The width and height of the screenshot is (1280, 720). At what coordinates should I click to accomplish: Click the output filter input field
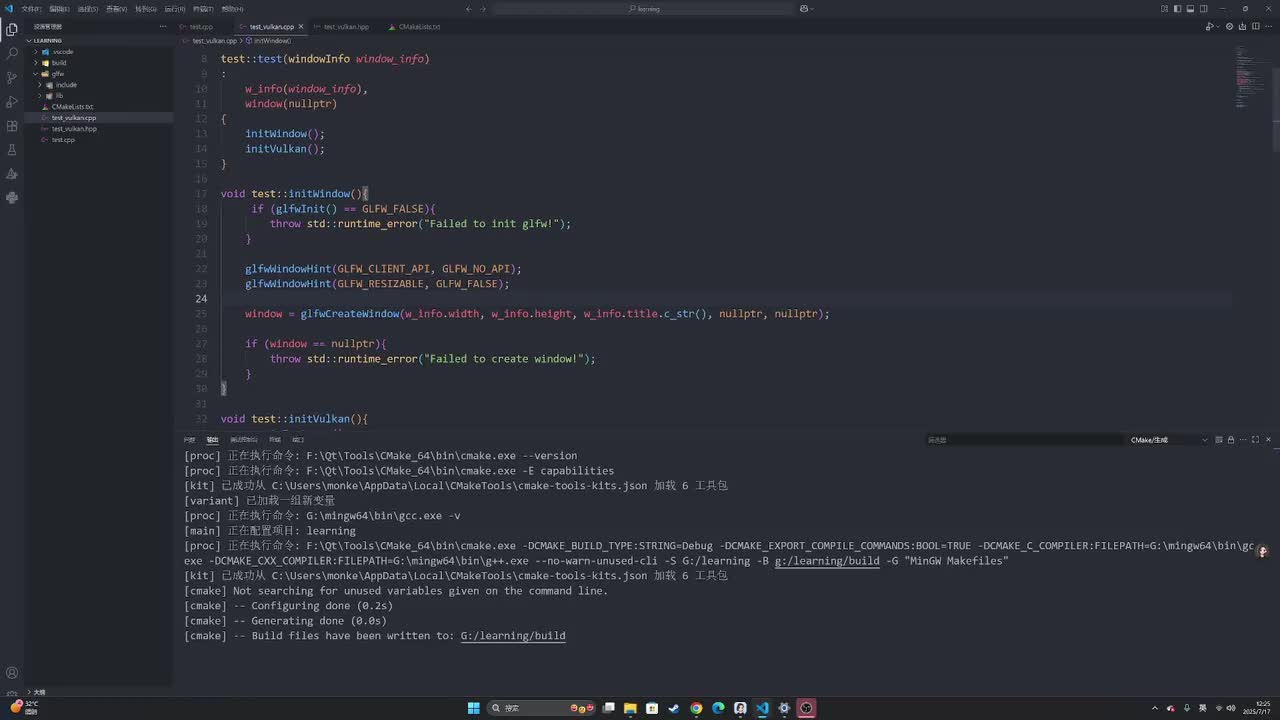pos(1025,440)
